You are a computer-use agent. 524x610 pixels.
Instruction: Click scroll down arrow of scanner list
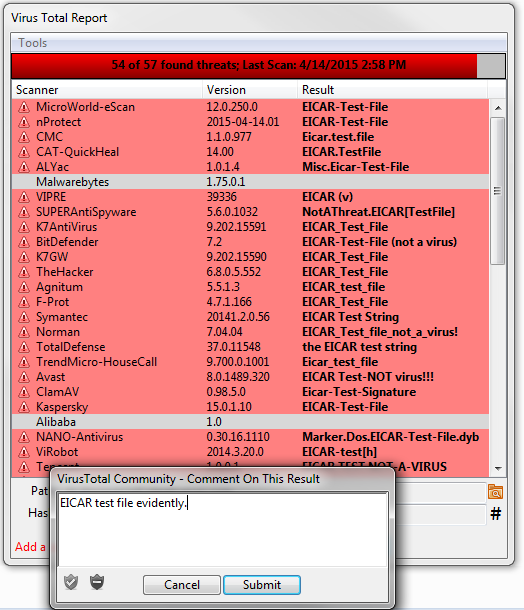tap(498, 468)
